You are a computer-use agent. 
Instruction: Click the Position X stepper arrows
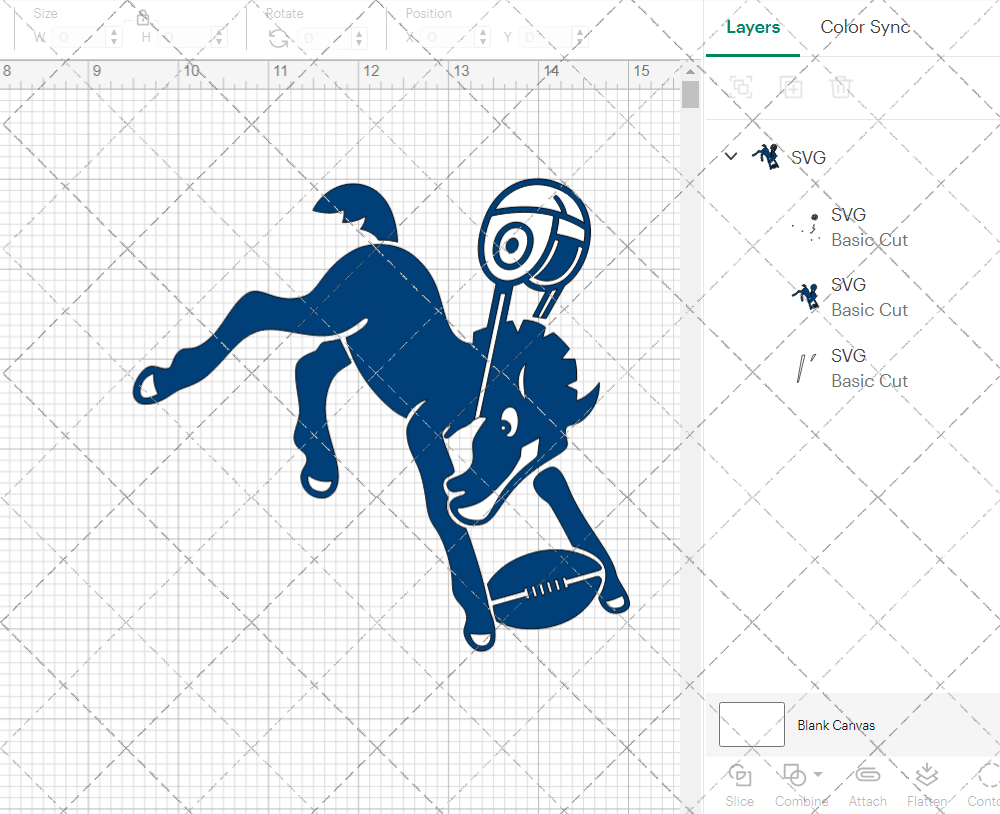(483, 38)
